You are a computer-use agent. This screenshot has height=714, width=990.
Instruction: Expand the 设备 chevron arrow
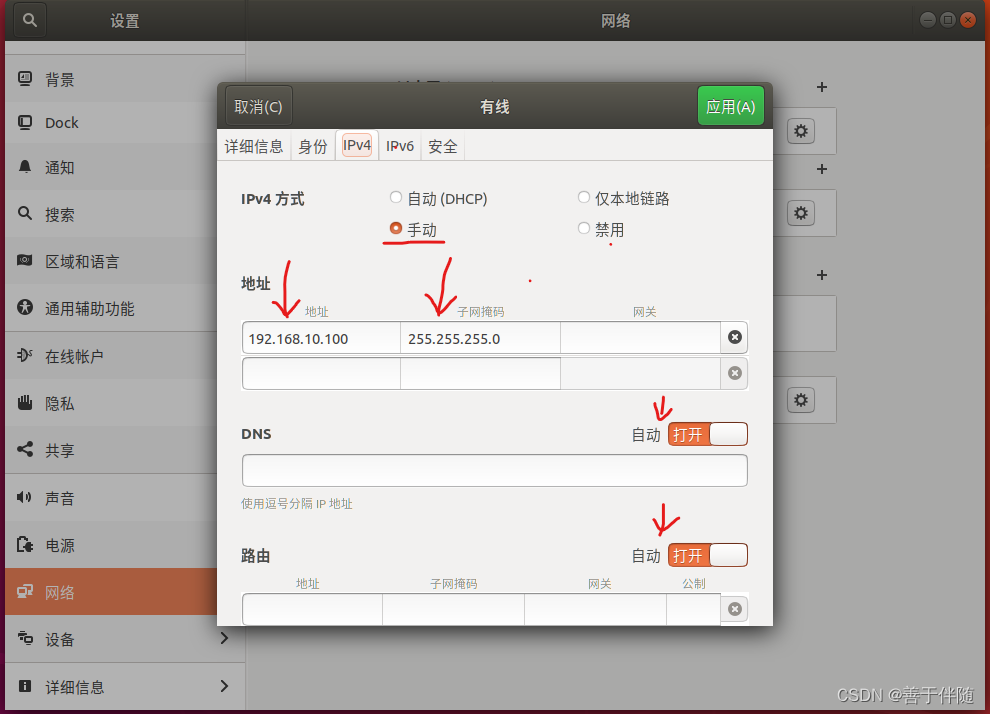tap(224, 638)
